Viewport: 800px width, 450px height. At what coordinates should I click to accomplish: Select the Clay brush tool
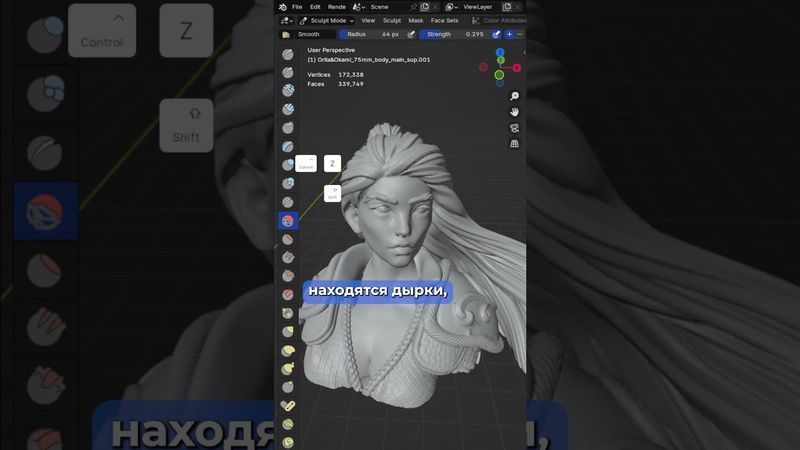pyautogui.click(x=288, y=91)
